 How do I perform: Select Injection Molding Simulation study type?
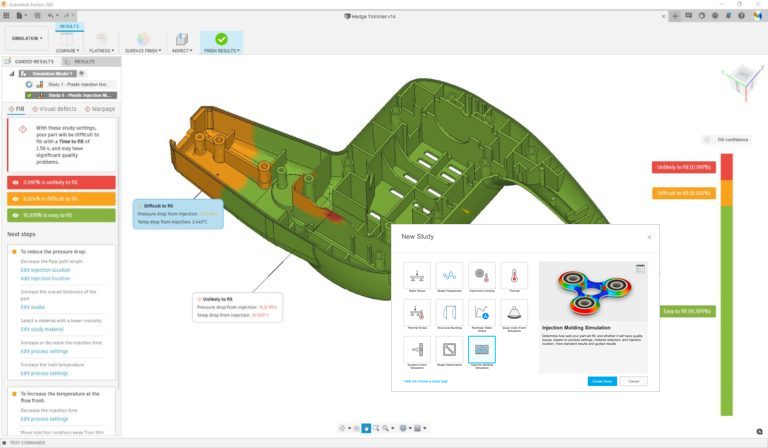tap(482, 352)
